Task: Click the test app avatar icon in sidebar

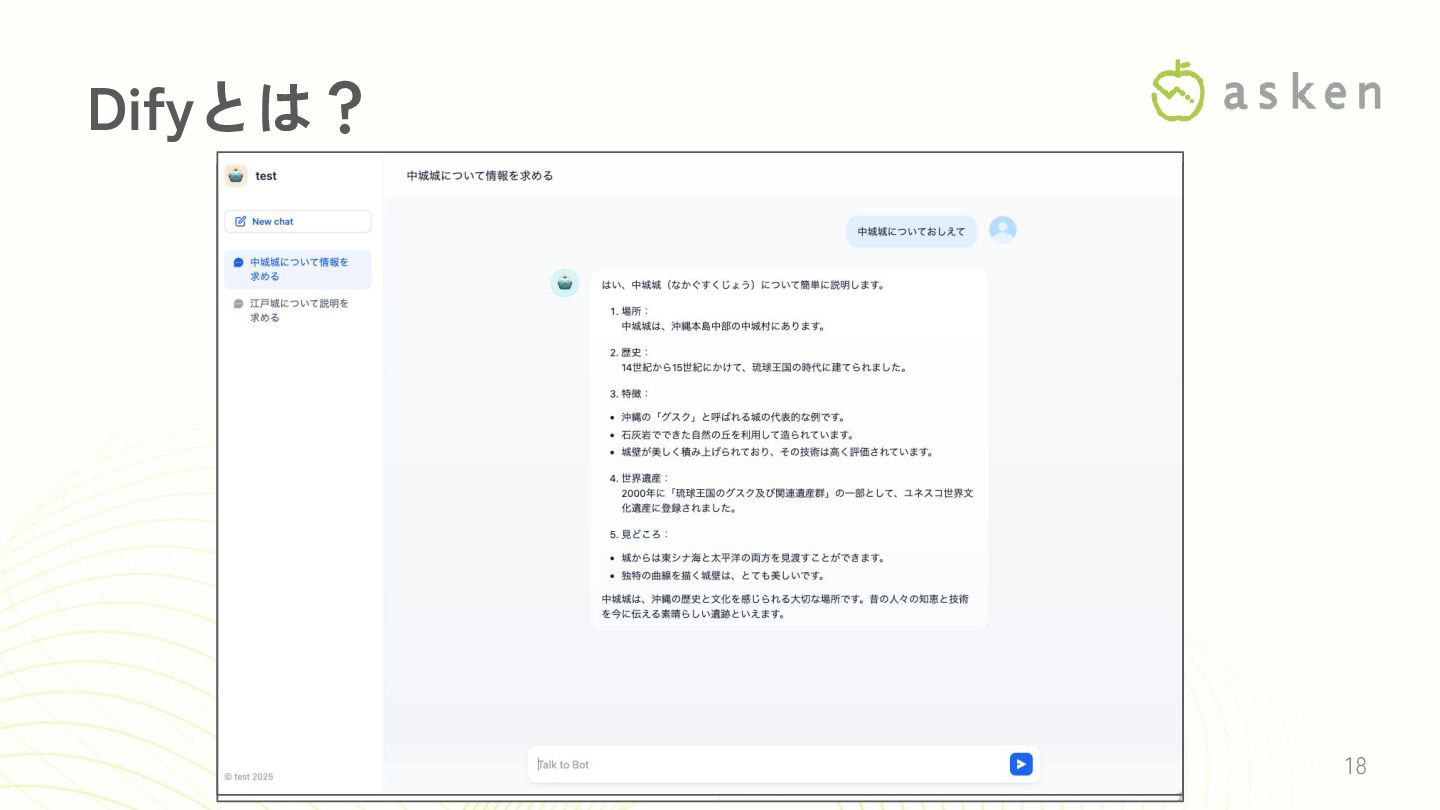Action: pyautogui.click(x=236, y=176)
